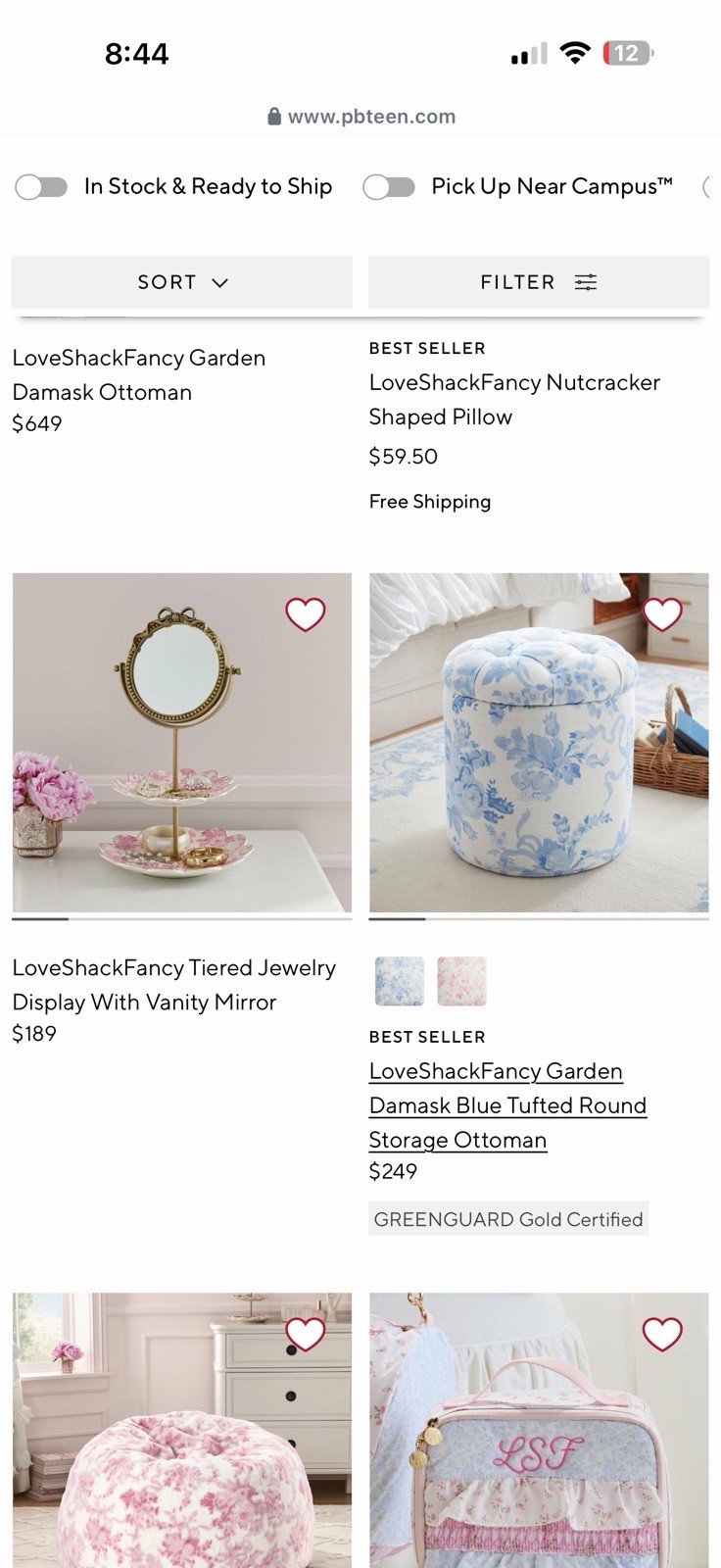
Task: Open the SORT dropdown
Action: coord(182,282)
